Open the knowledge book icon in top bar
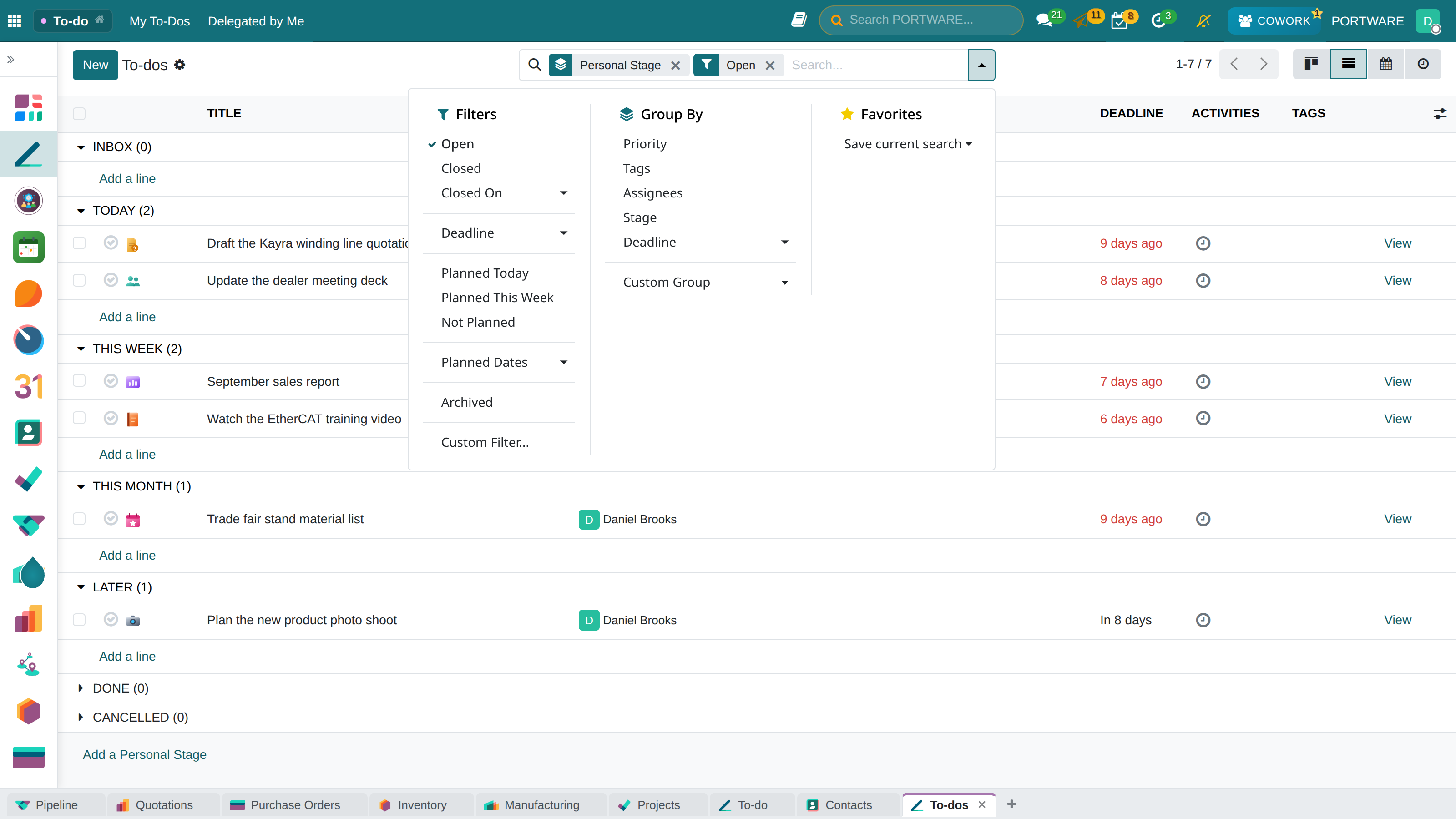 pos(799,20)
